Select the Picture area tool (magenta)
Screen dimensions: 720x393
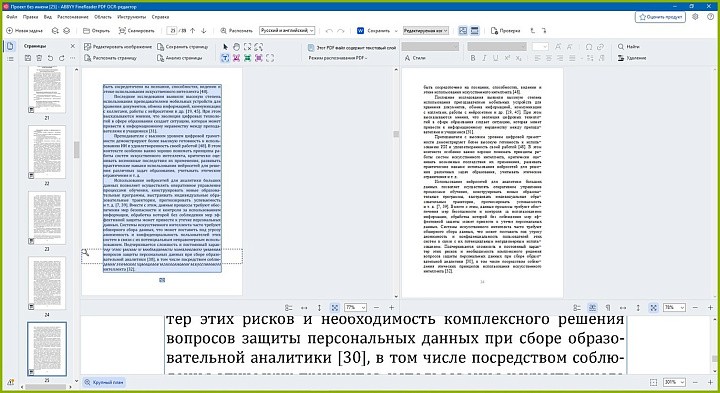click(236, 58)
